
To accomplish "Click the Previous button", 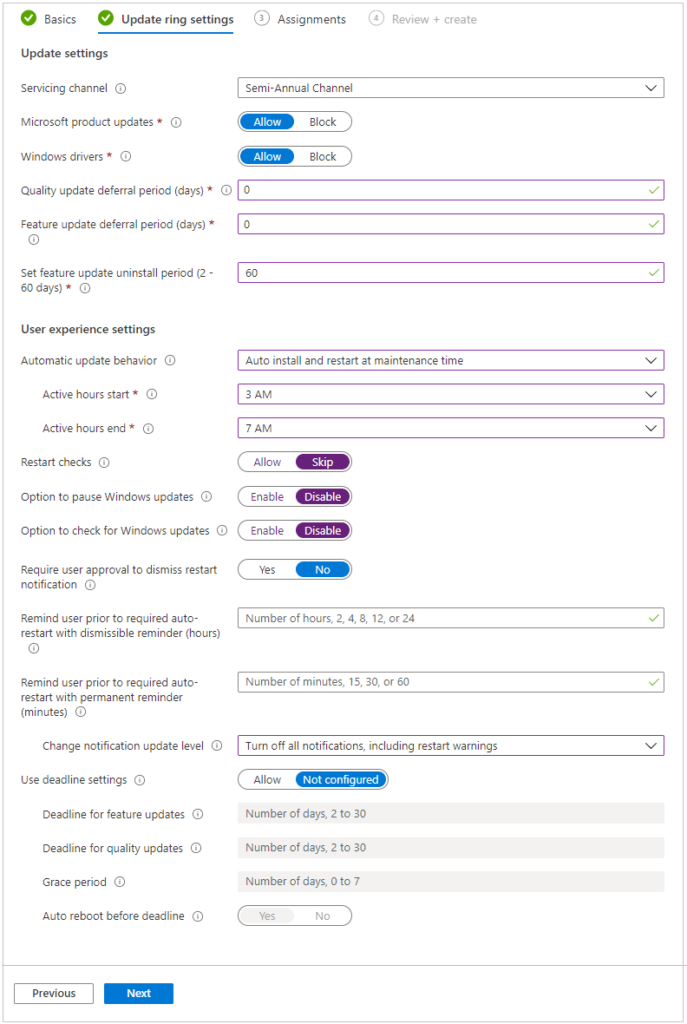I will (x=53, y=993).
